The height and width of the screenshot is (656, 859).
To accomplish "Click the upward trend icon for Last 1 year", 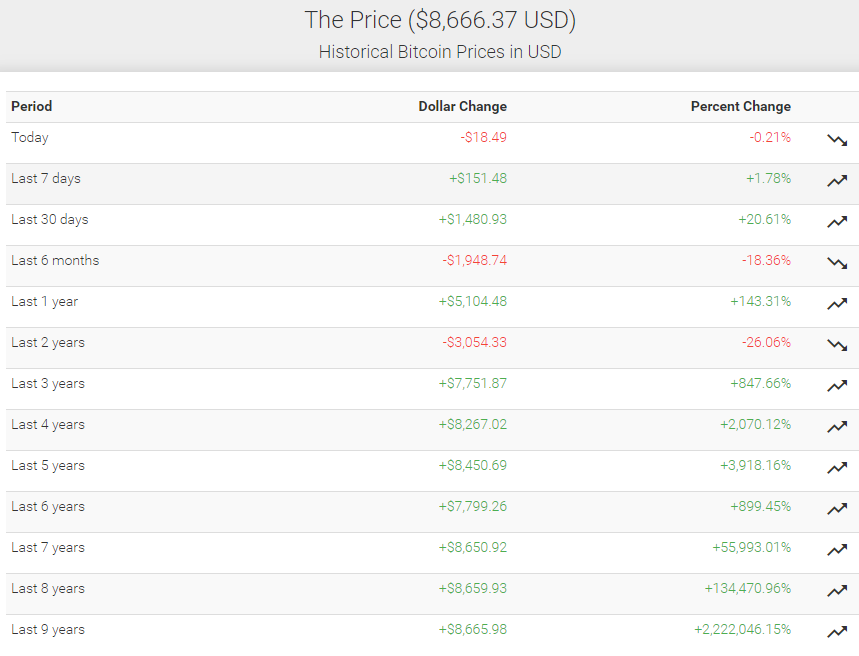I will 837,304.
